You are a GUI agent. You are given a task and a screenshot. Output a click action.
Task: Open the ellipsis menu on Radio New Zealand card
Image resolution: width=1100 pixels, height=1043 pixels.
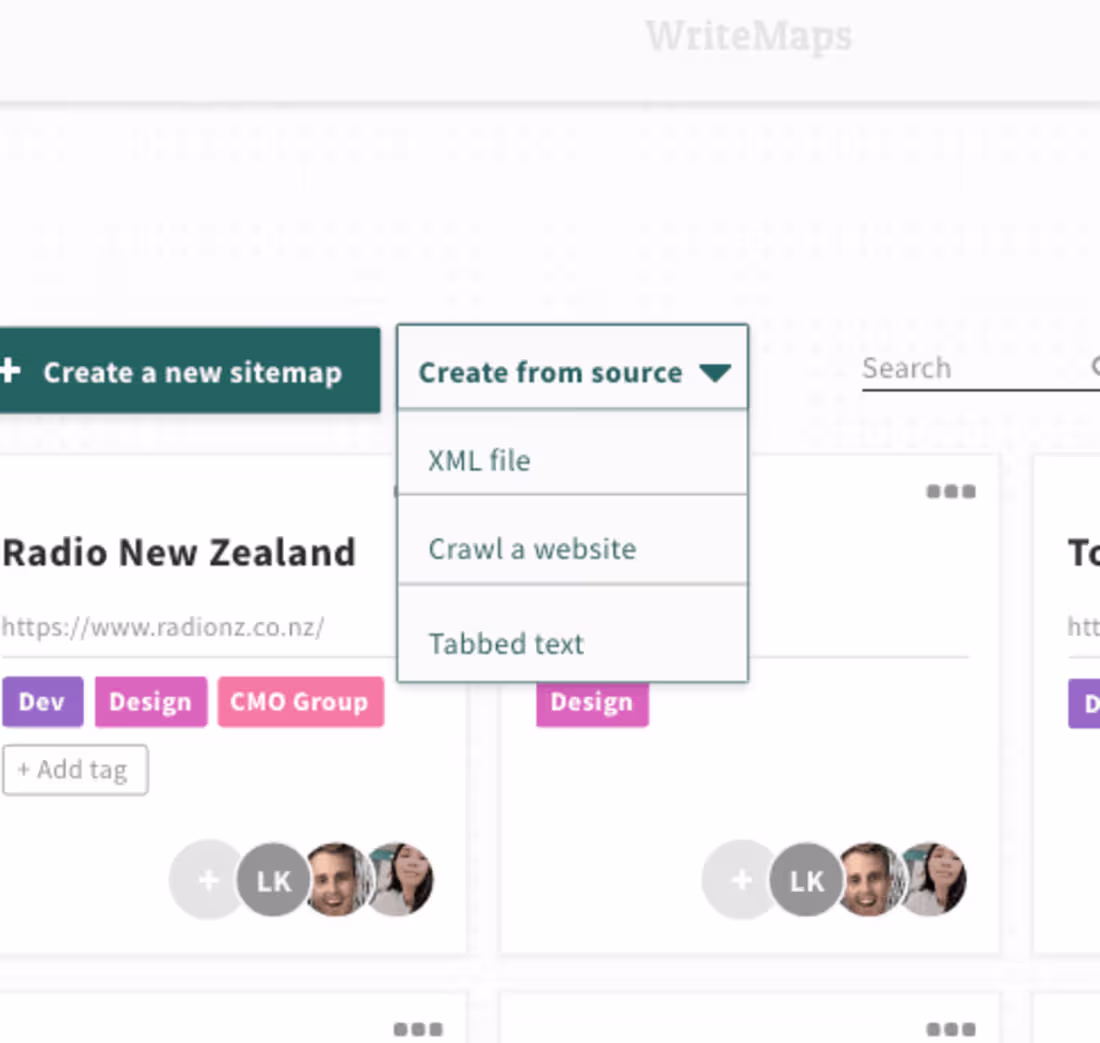click(418, 491)
